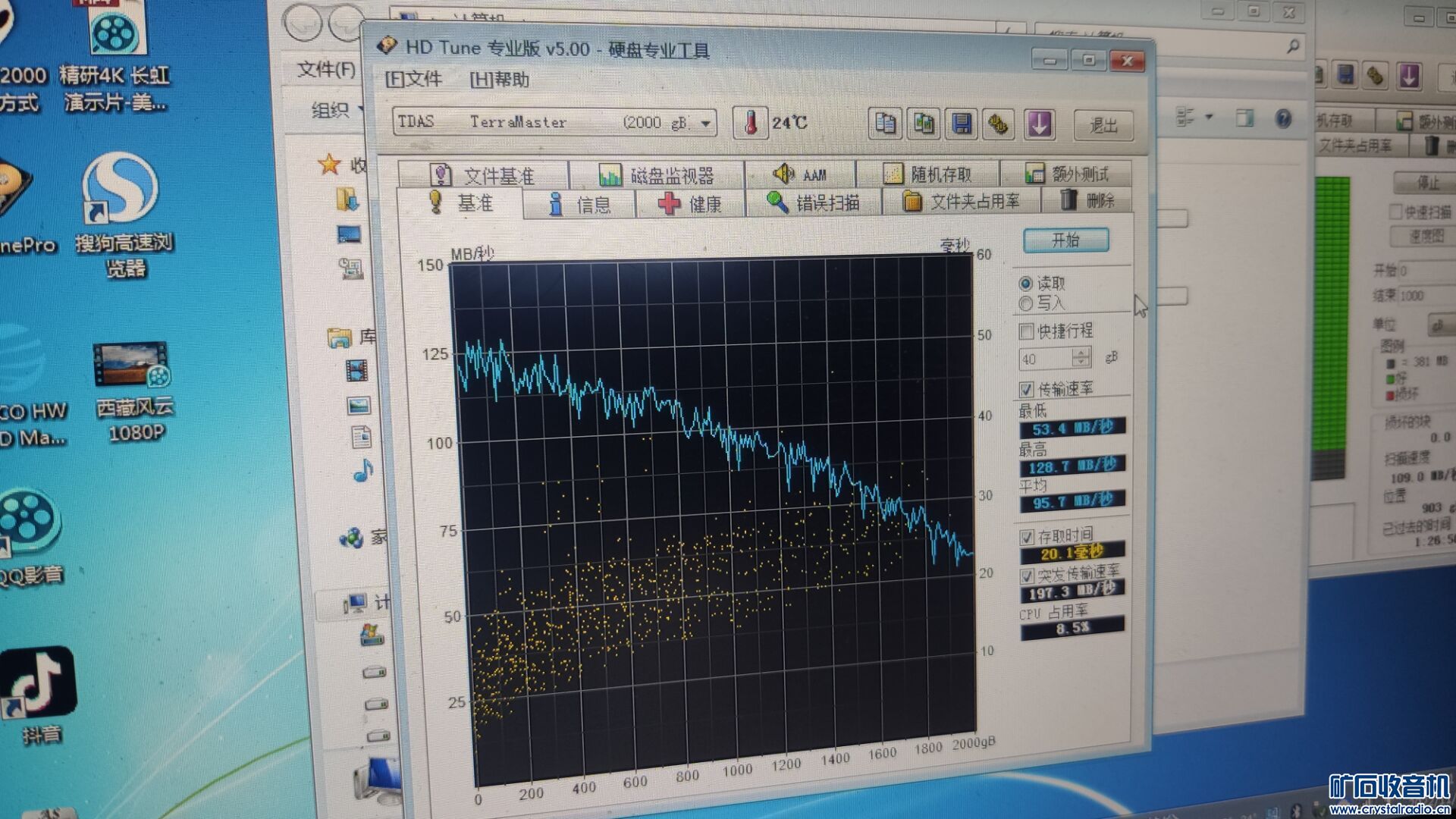The height and width of the screenshot is (819, 1456).
Task: Toggle 存取时间 access time checkbox
Action: click(x=1027, y=538)
